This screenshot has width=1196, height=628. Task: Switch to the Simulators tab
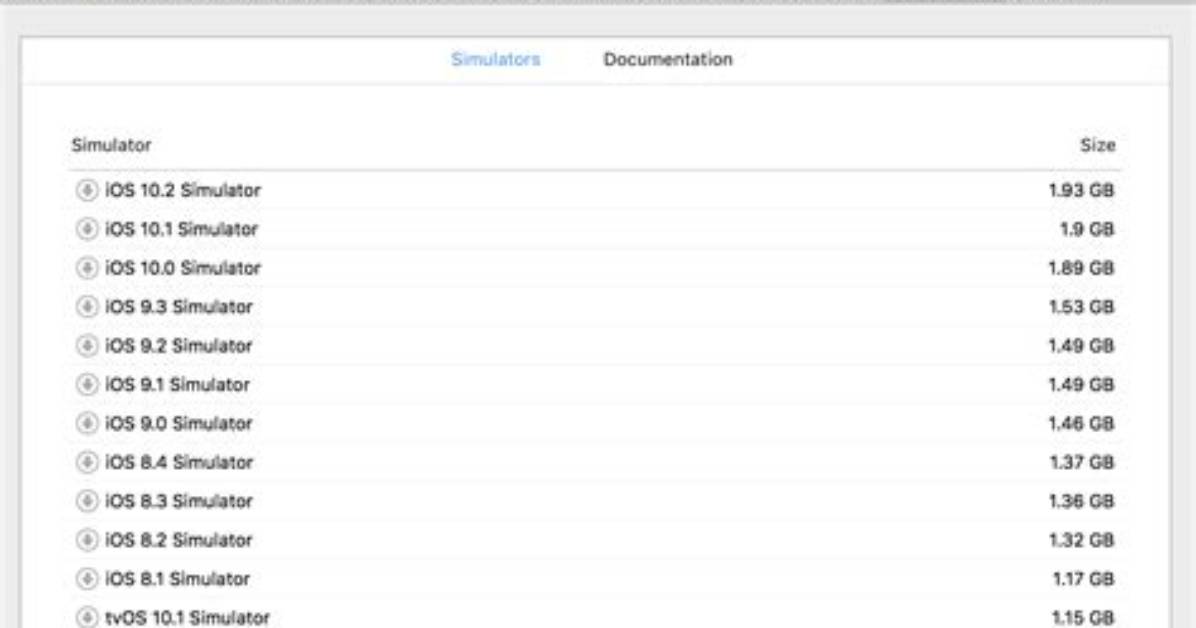point(496,60)
